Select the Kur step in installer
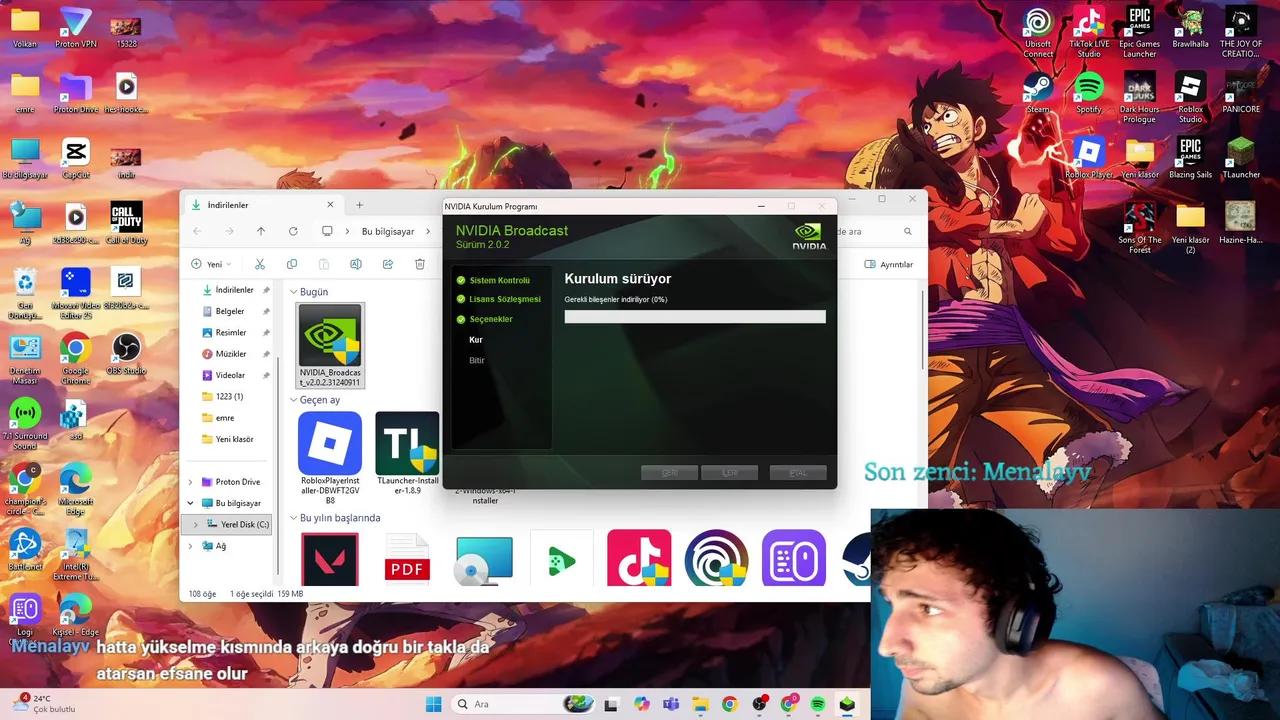This screenshot has width=1280, height=720. tap(476, 340)
